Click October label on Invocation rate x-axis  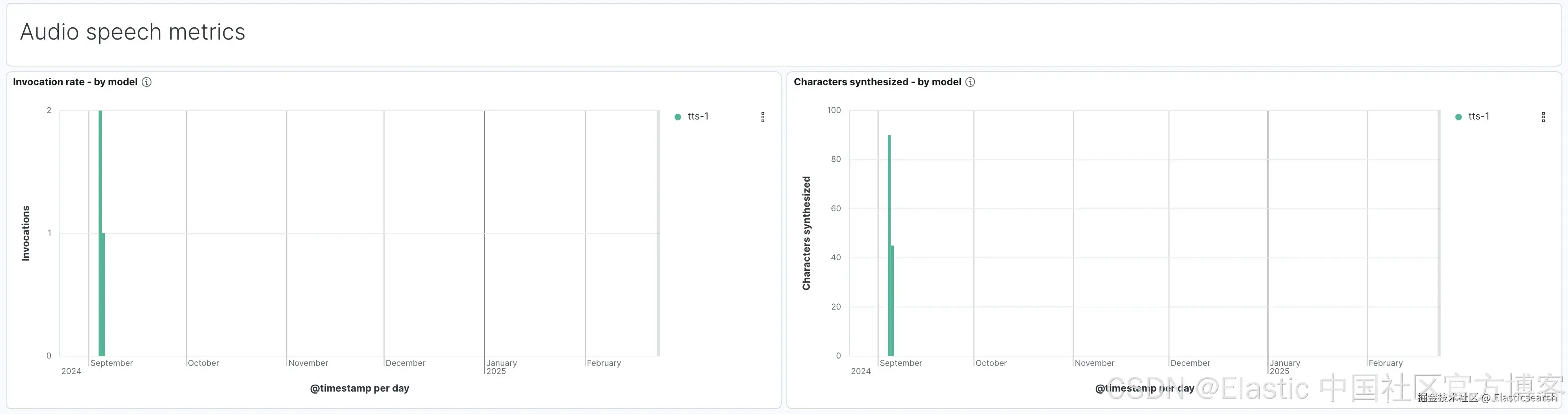click(x=203, y=363)
